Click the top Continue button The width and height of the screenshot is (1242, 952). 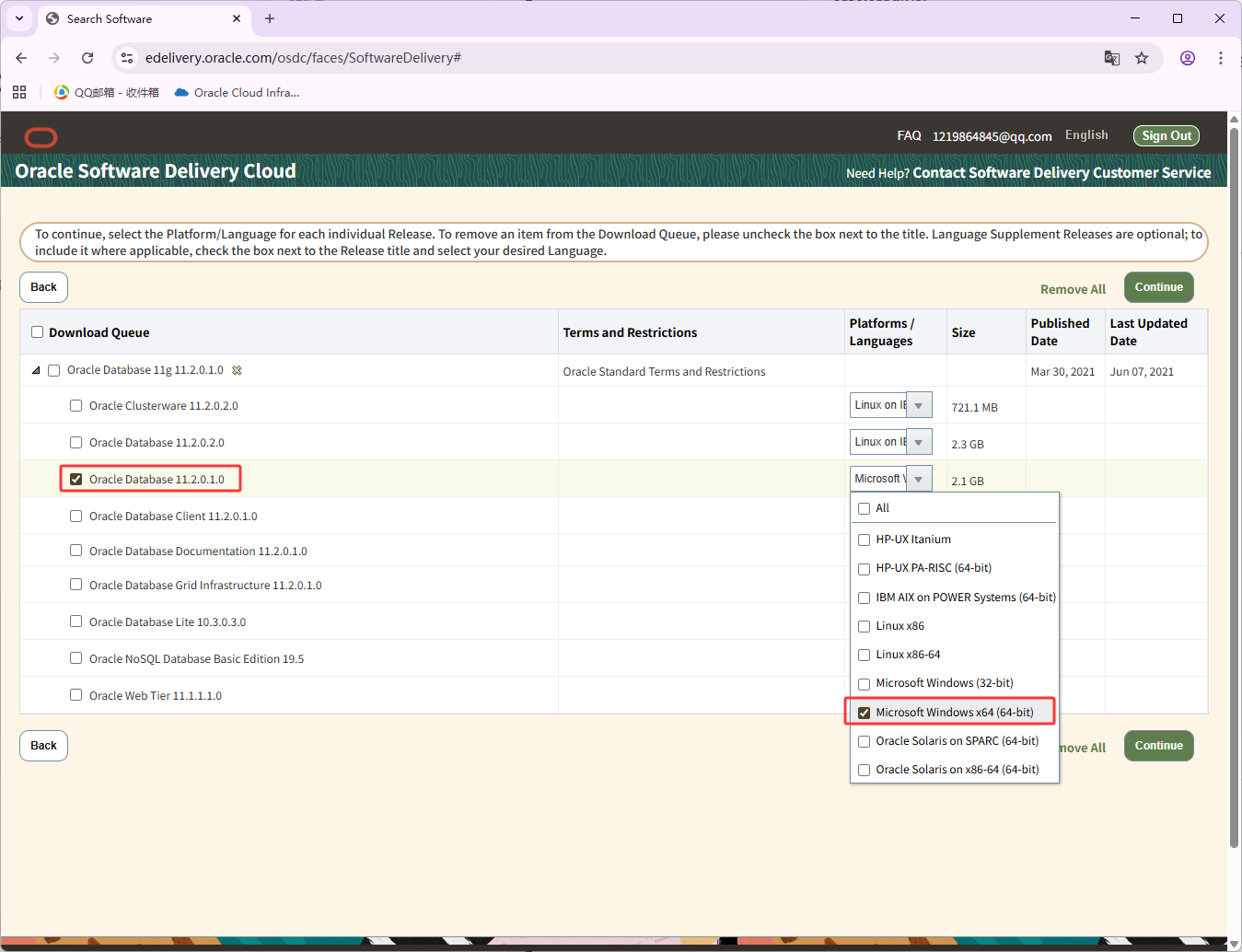(x=1158, y=287)
